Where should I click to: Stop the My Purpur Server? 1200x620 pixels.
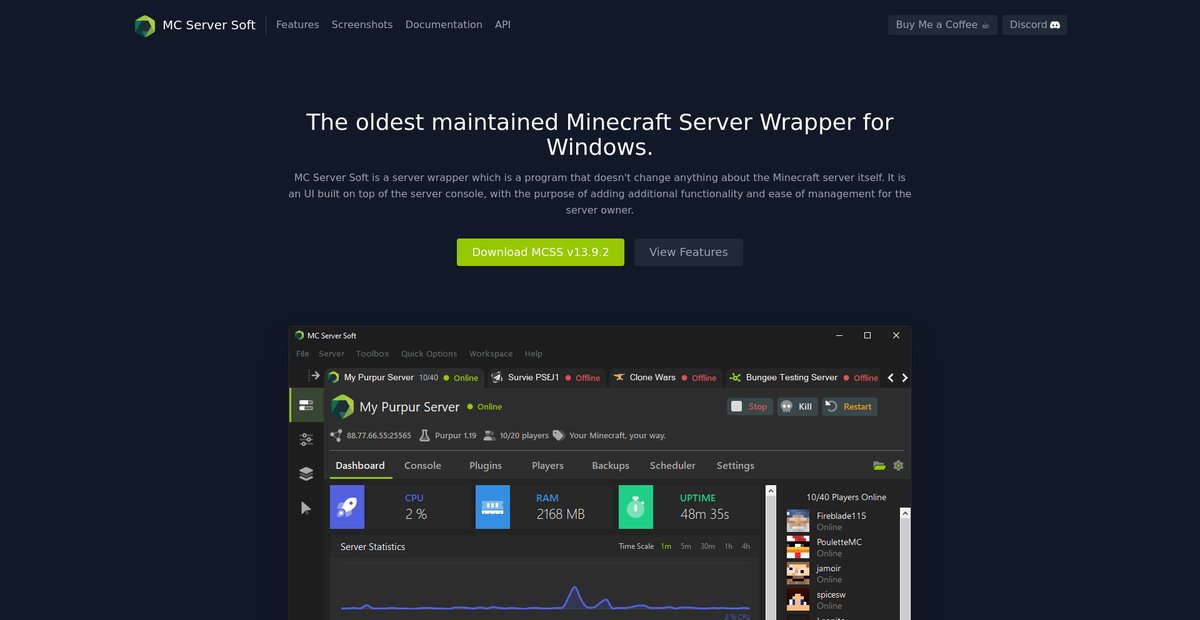coord(750,407)
